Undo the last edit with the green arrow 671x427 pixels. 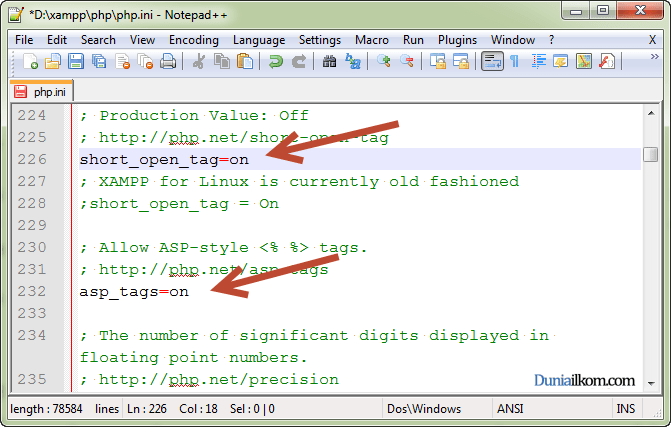click(275, 62)
